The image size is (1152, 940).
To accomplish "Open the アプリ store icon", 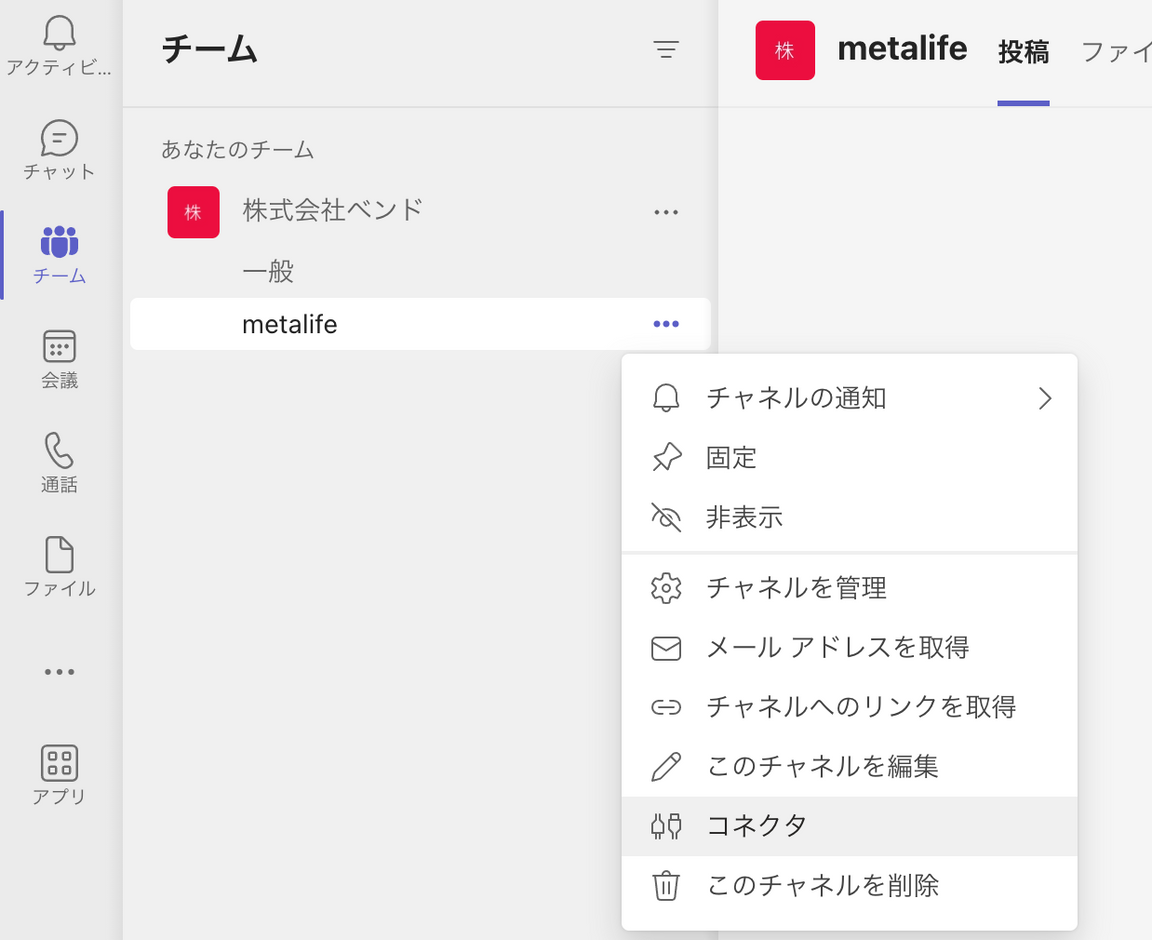I will tap(59, 775).
